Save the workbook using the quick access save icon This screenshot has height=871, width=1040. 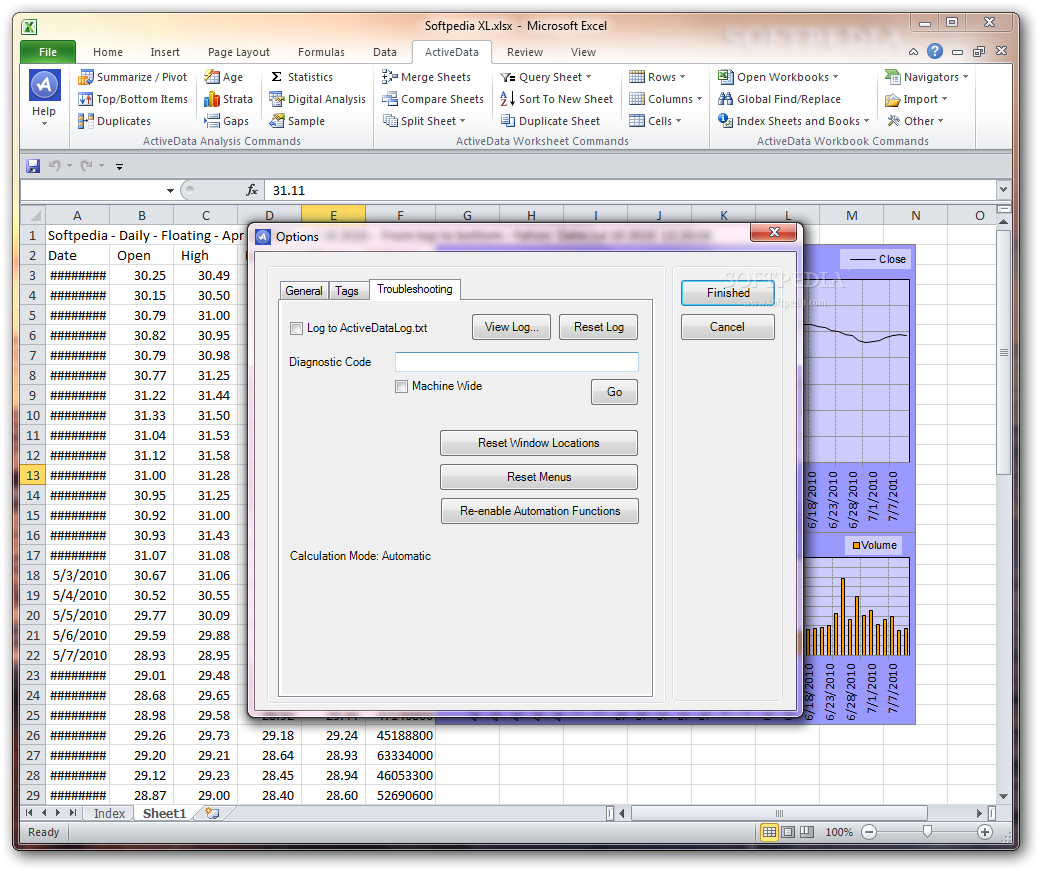pos(32,166)
